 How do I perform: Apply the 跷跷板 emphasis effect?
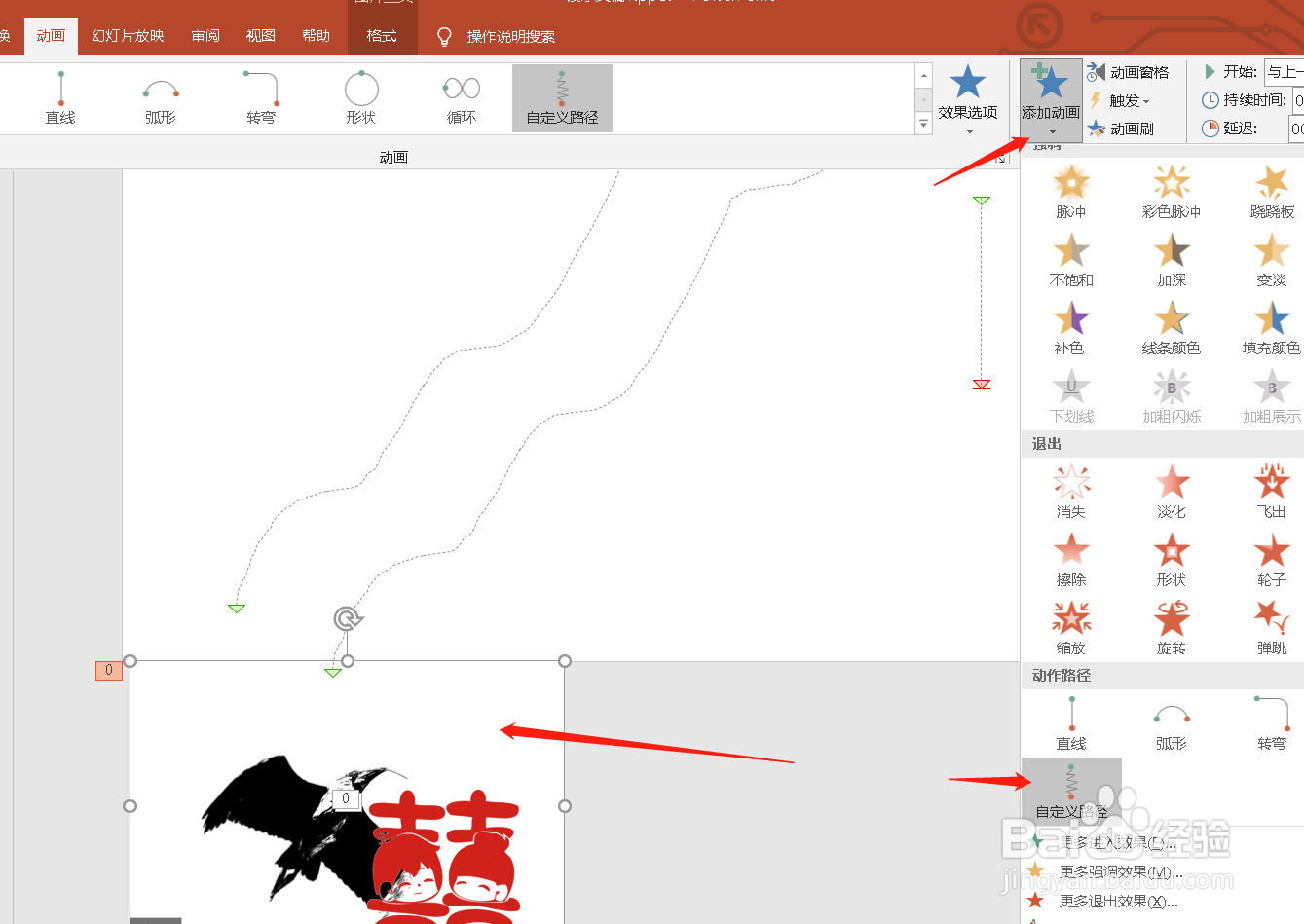coord(1272,192)
